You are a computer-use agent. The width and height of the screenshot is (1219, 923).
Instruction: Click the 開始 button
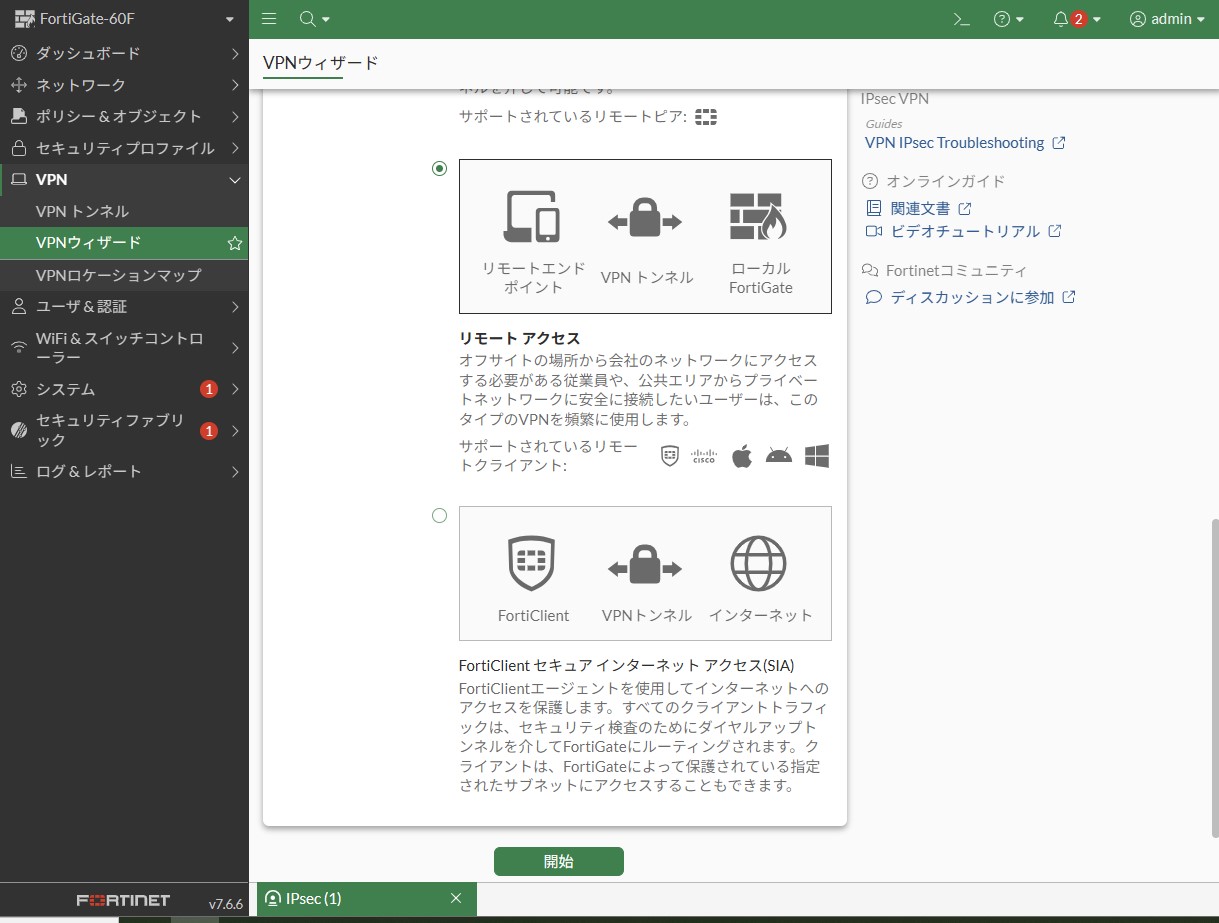coord(558,861)
